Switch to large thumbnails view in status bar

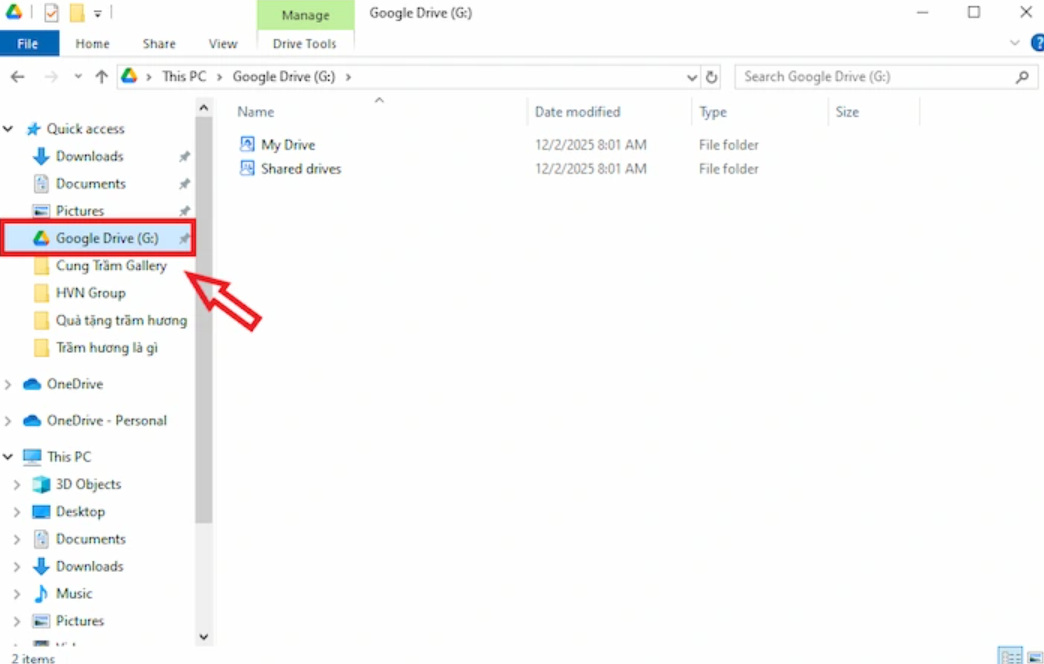[1037, 656]
